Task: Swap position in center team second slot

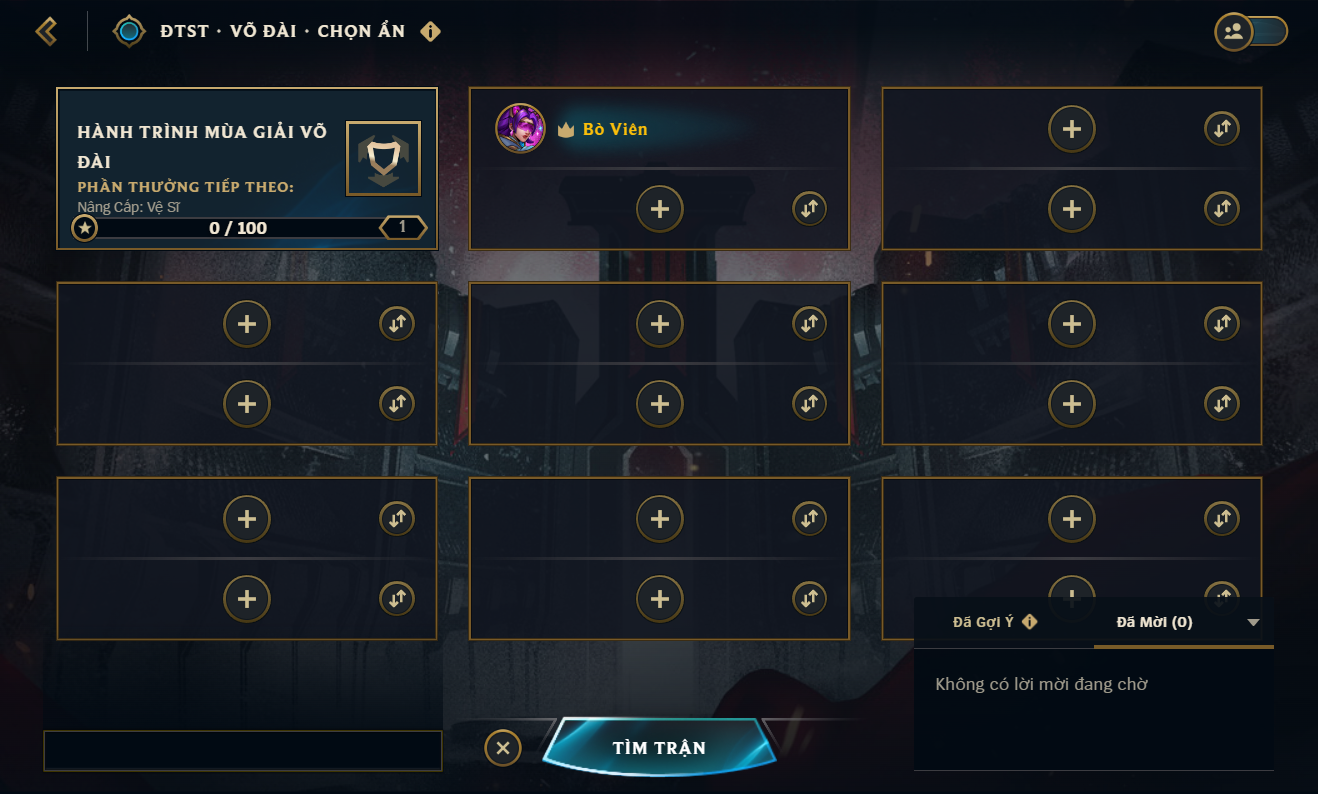Action: click(x=809, y=404)
